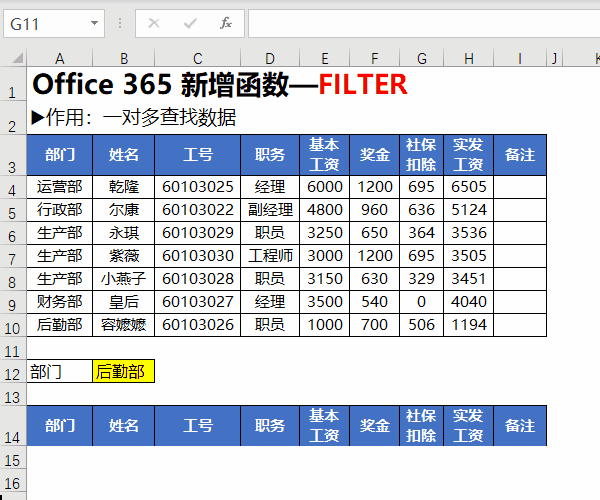Image resolution: width=600 pixels, height=500 pixels.
Task: Click the '实发工资' header in row 3
Action: (469, 155)
